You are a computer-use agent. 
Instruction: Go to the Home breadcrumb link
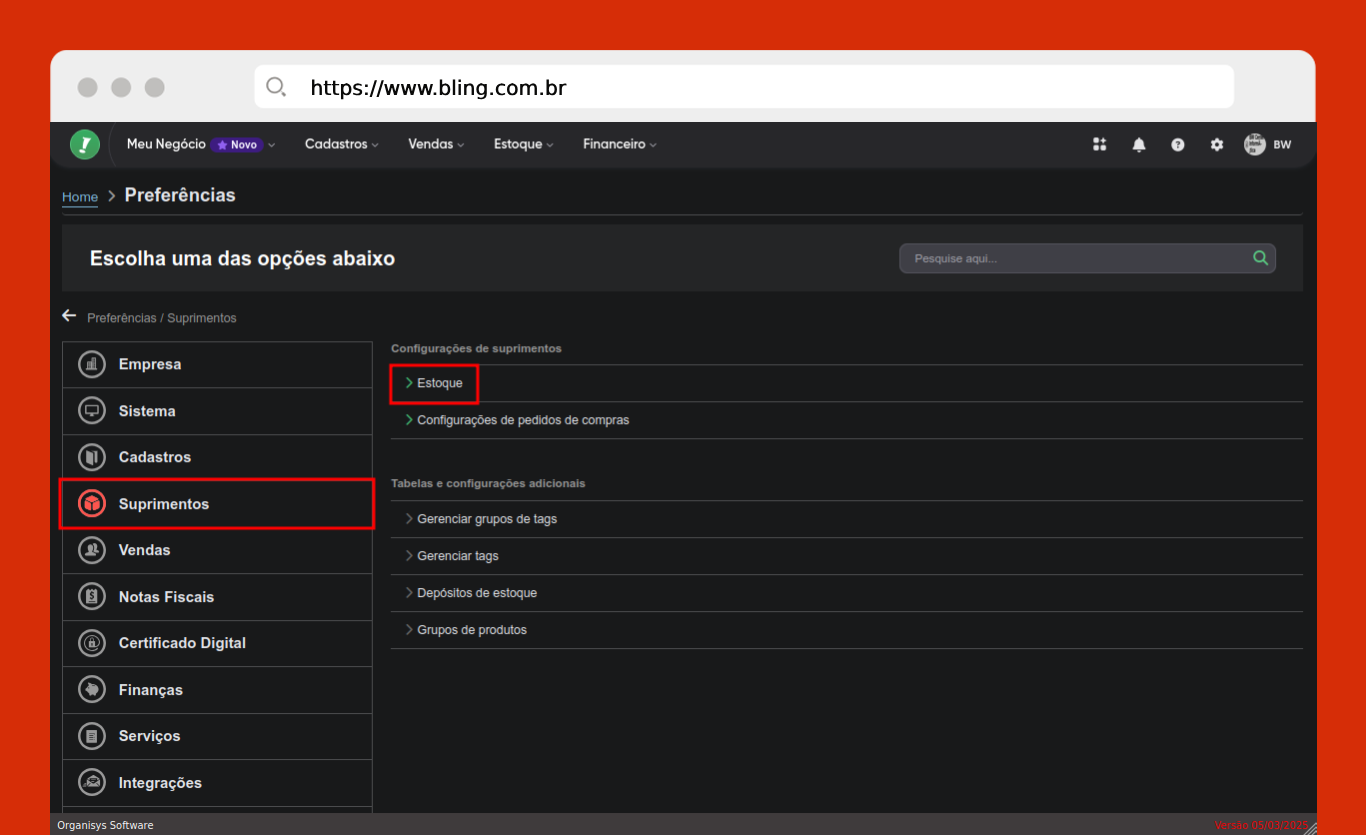coord(80,197)
